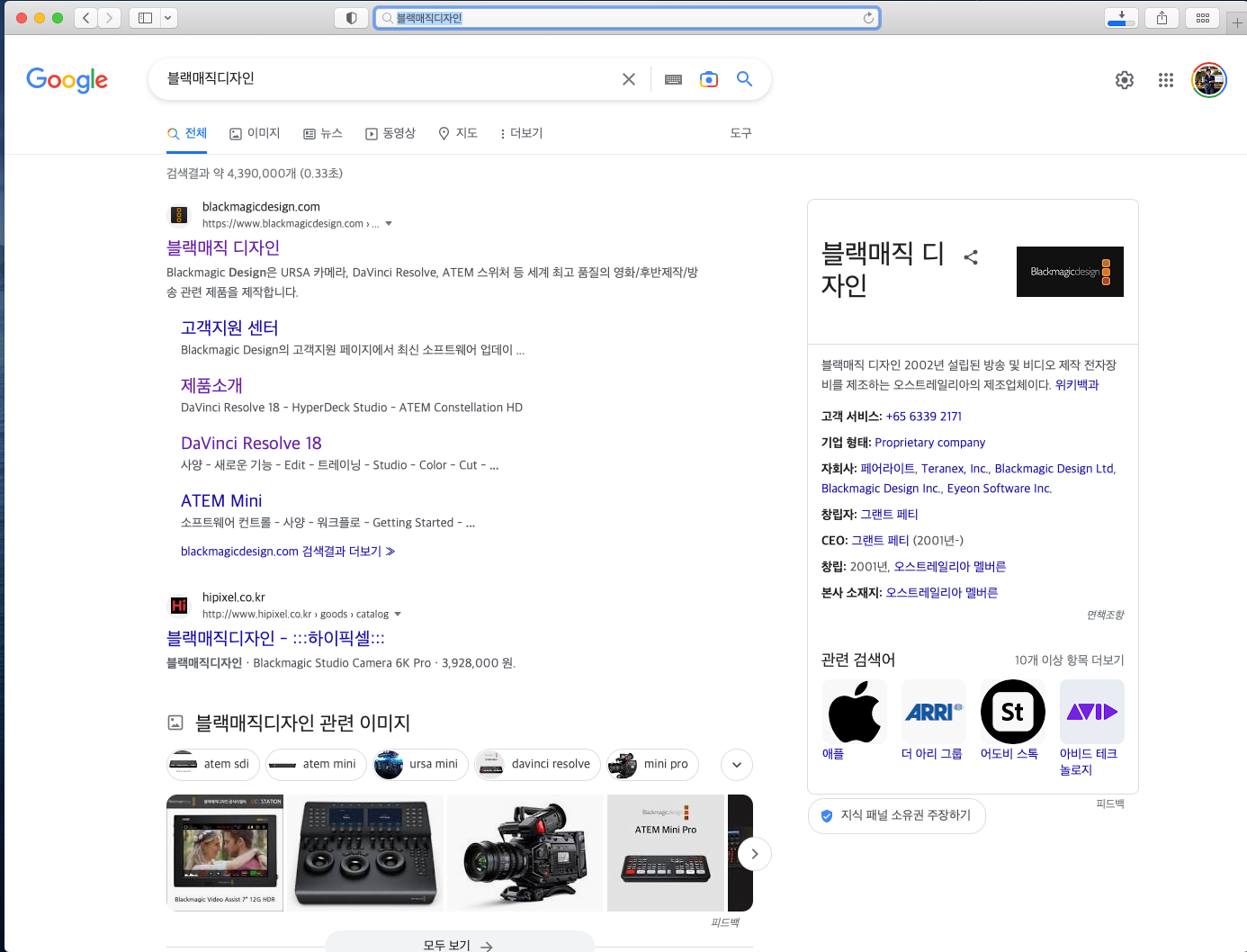
Task: Click the Safari back arrow
Action: (85, 18)
